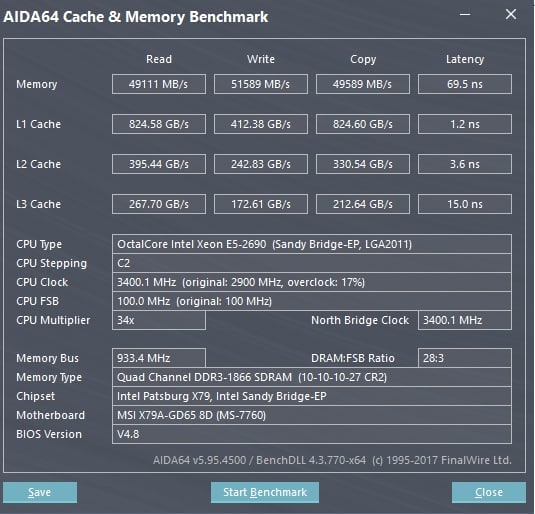Start the benchmark run
Image resolution: width=535 pixels, height=514 pixels.
pyautogui.click(x=265, y=492)
